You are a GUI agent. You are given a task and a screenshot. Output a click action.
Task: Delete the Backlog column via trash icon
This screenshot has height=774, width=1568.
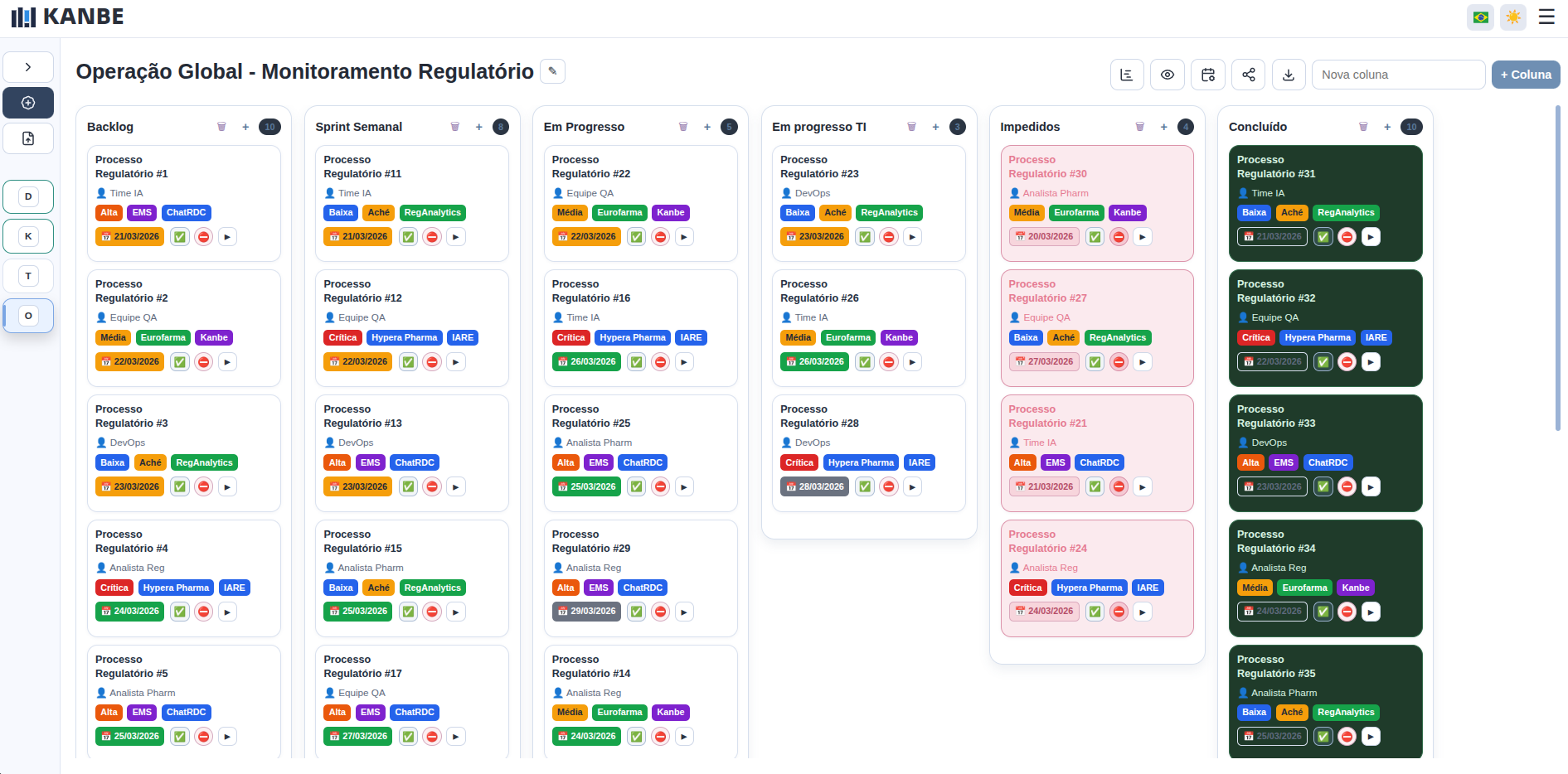(x=221, y=127)
